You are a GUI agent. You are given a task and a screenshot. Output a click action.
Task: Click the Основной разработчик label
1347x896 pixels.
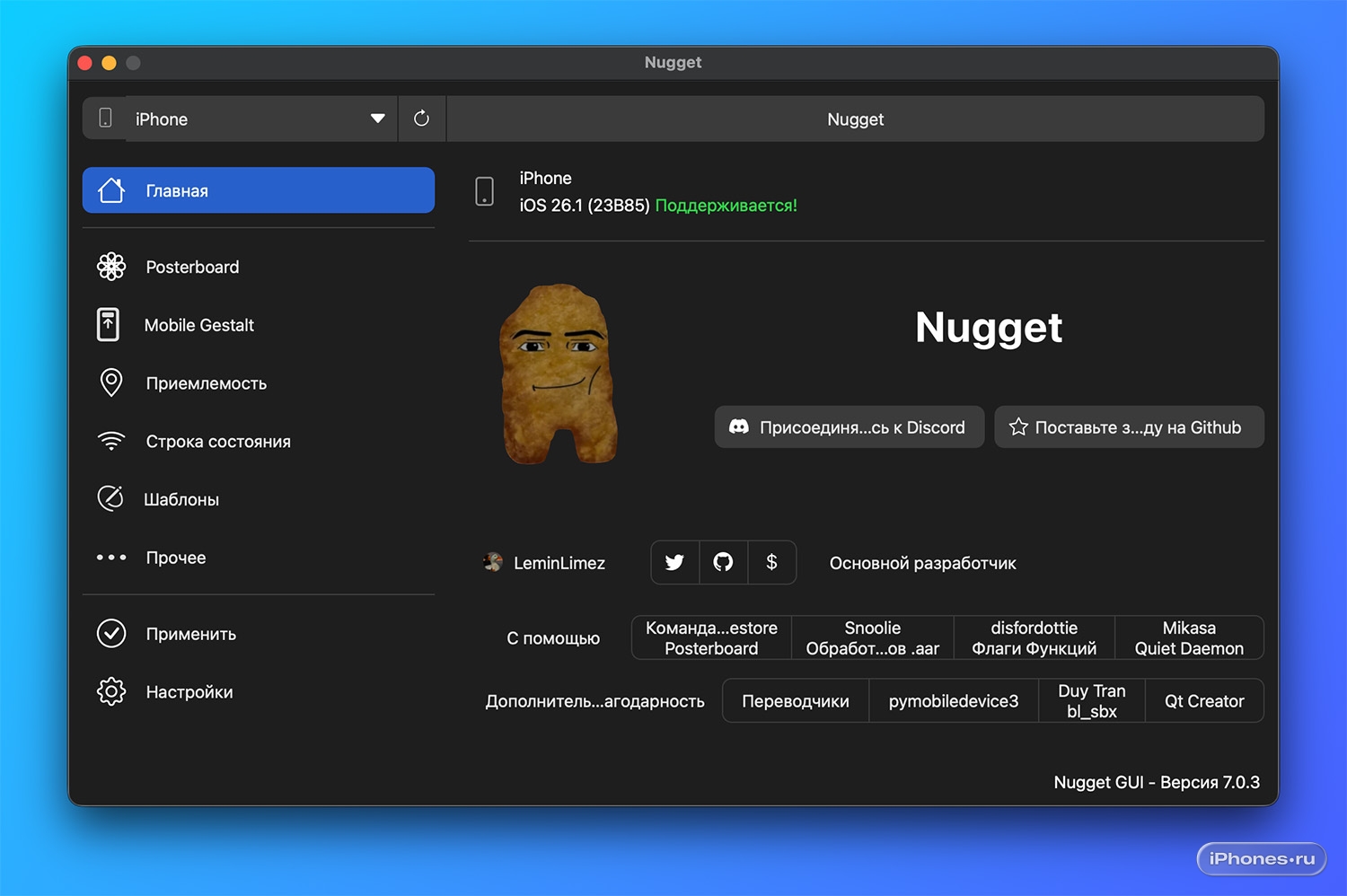coord(922,563)
